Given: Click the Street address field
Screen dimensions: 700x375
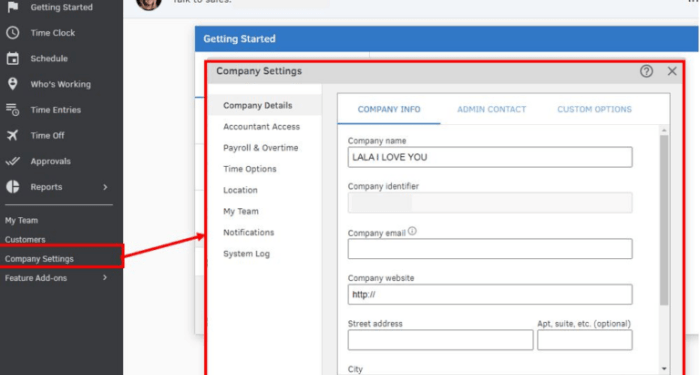Looking at the screenshot, I should (x=440, y=340).
